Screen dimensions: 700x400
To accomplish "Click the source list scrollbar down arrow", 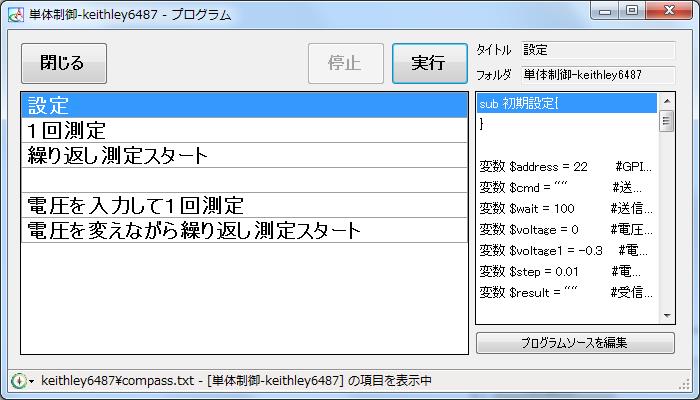I will (667, 316).
